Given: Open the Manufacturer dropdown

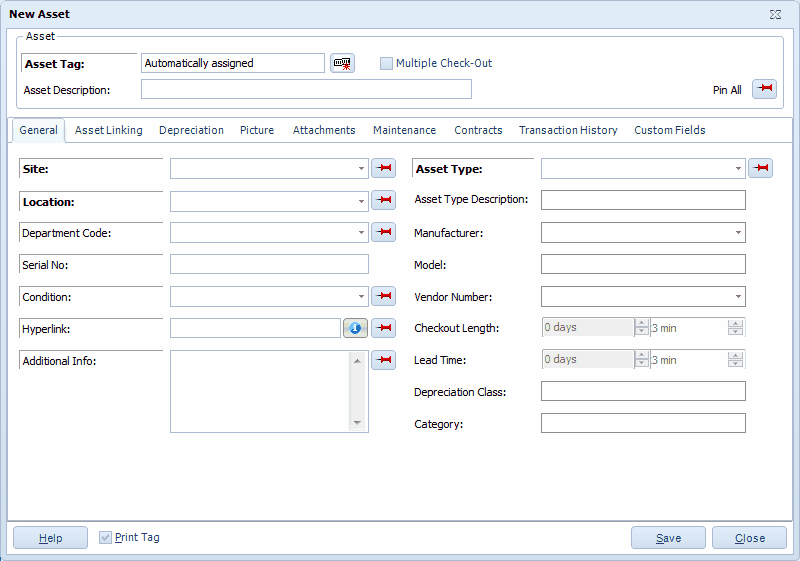Looking at the screenshot, I should pos(738,233).
